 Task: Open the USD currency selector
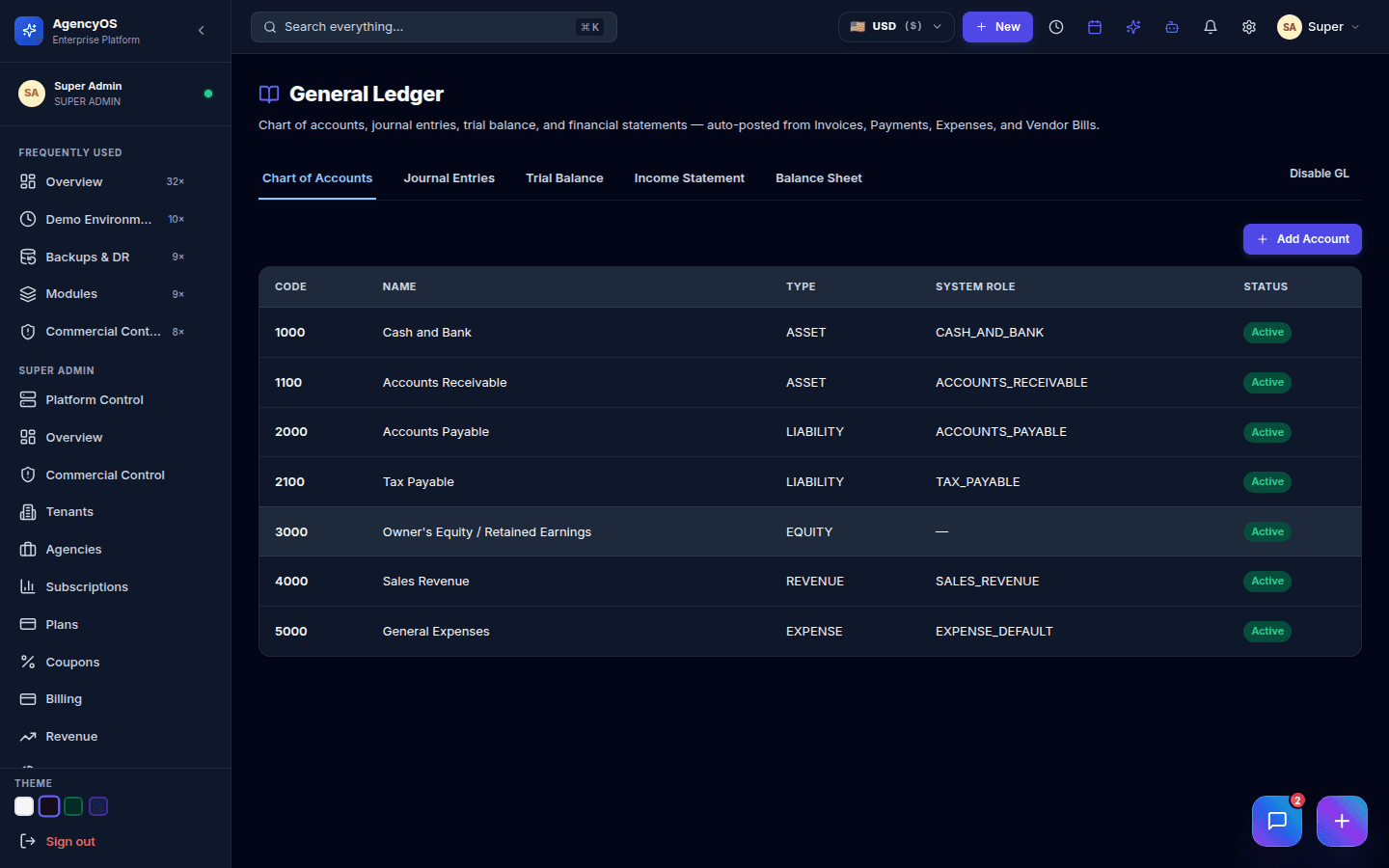[x=896, y=27]
